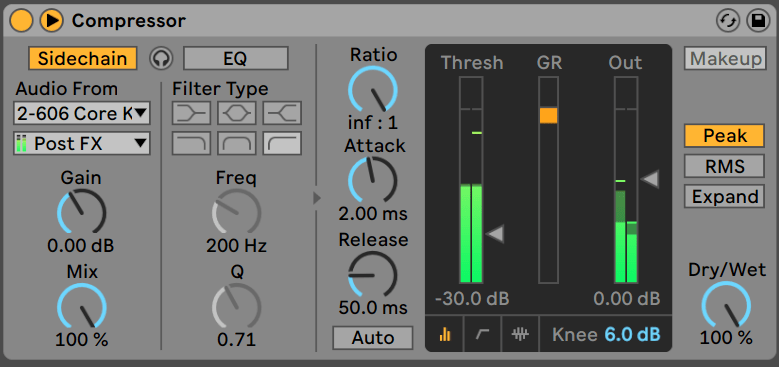Open the Audio From track dropdown
This screenshot has height=367, width=779.
tap(81, 114)
